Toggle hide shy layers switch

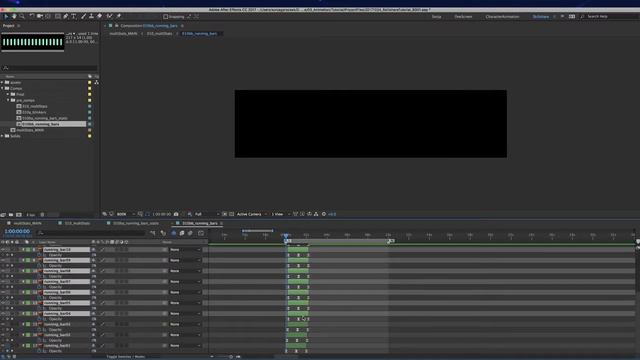(x=173, y=233)
